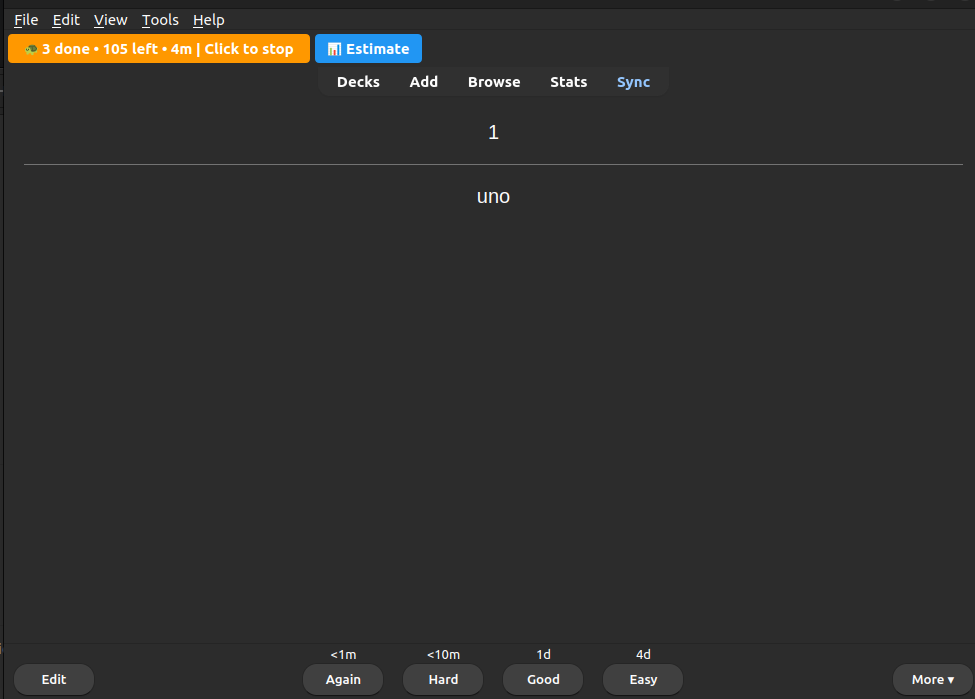Viewport: 975px width, 699px height.
Task: Open the View menu
Action: (x=110, y=19)
